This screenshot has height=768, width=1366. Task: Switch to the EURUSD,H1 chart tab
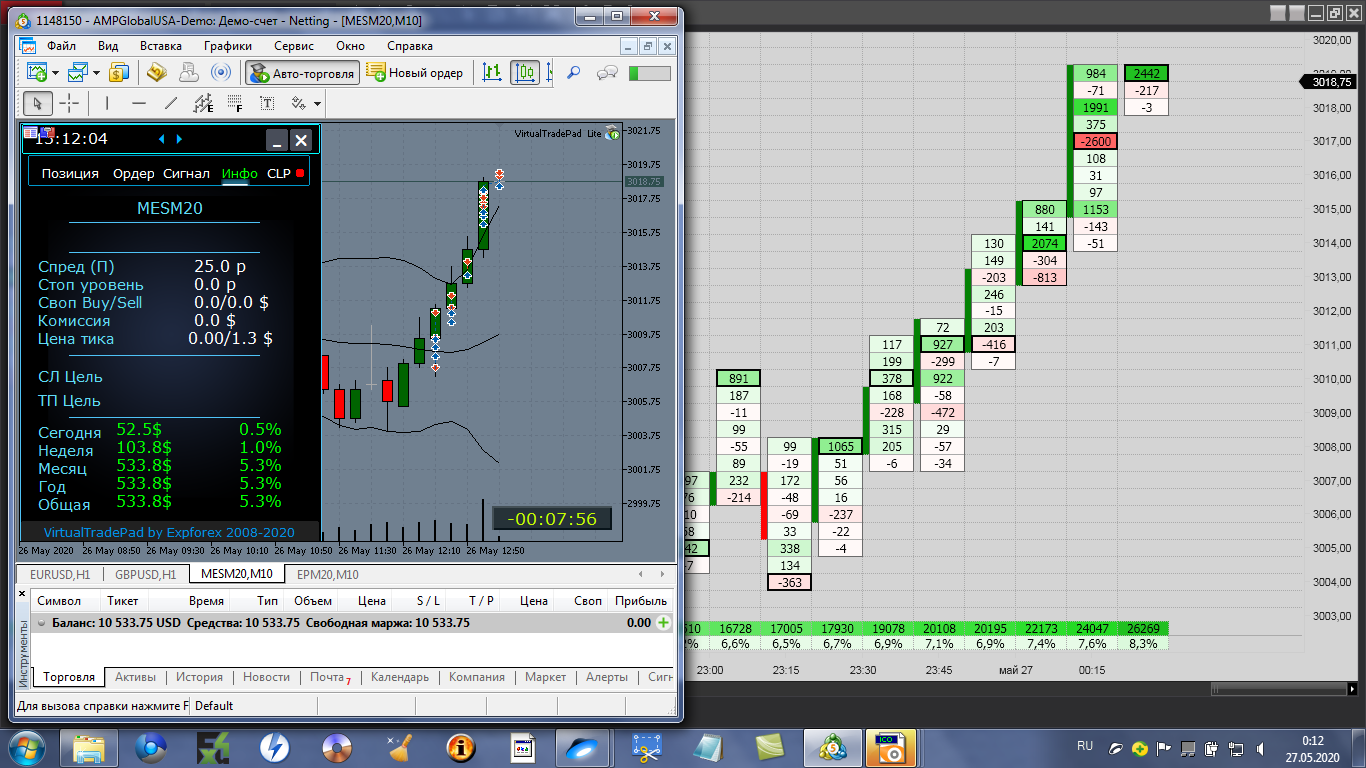click(61, 574)
